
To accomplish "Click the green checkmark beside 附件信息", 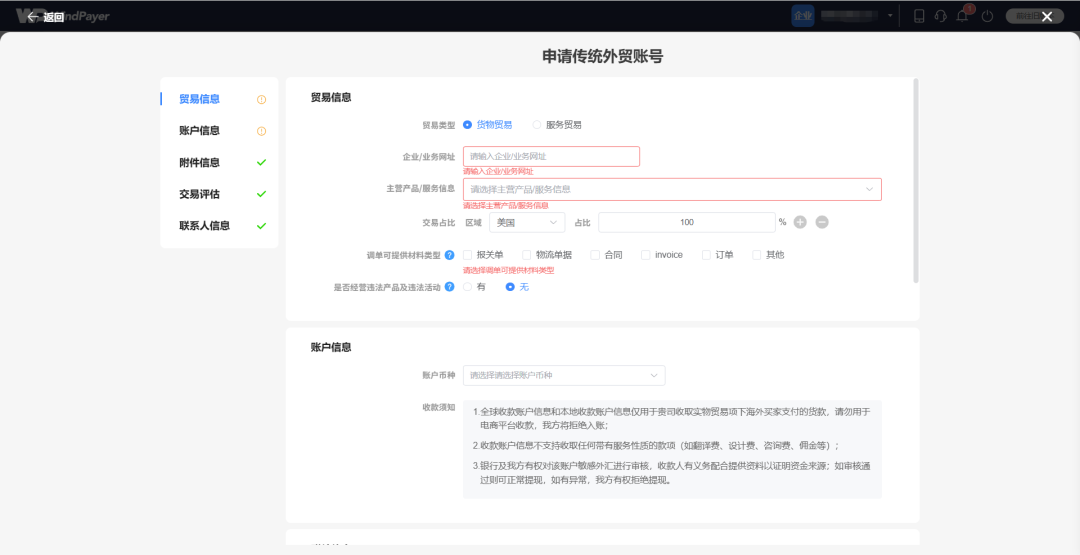I will tap(261, 163).
